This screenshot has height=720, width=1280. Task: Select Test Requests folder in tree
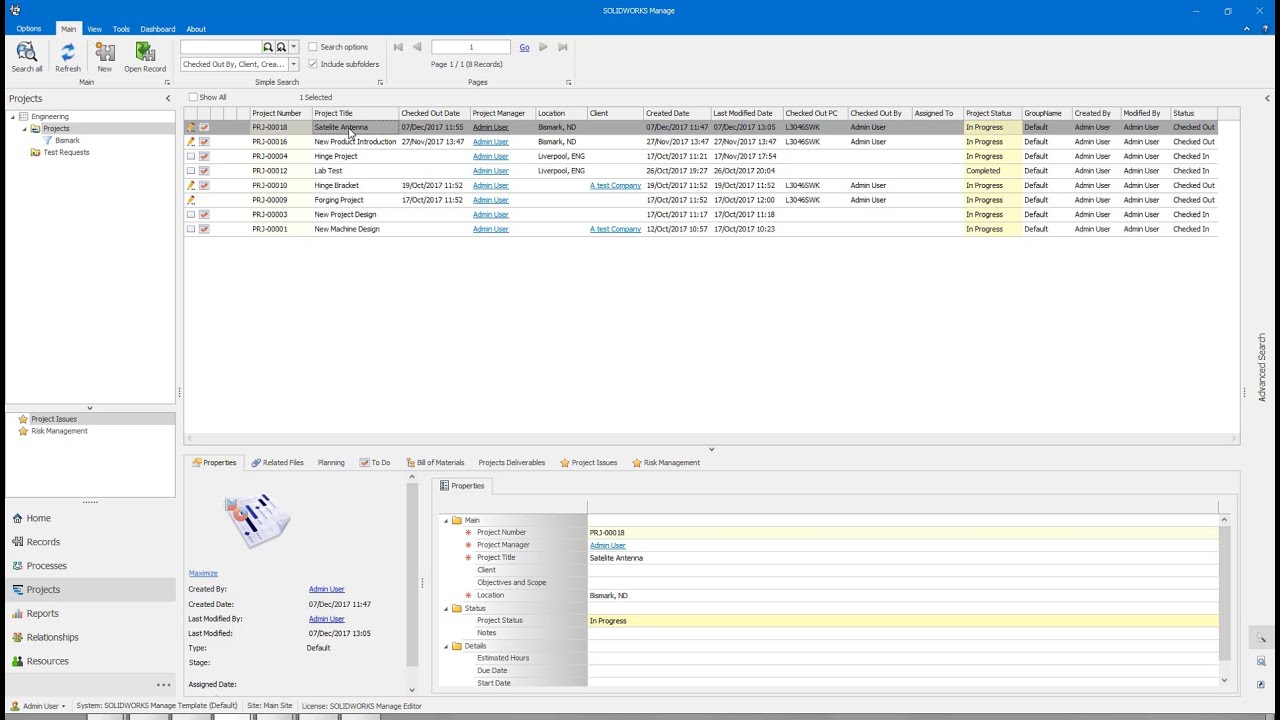tap(66, 152)
